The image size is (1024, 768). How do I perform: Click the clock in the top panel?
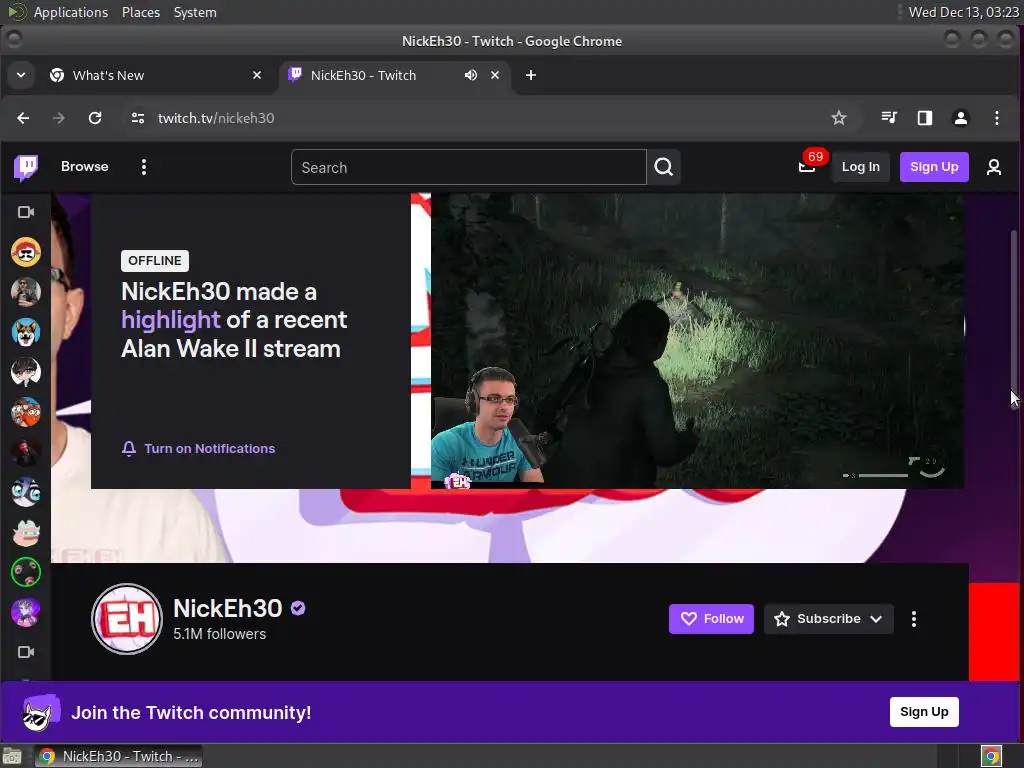(963, 12)
